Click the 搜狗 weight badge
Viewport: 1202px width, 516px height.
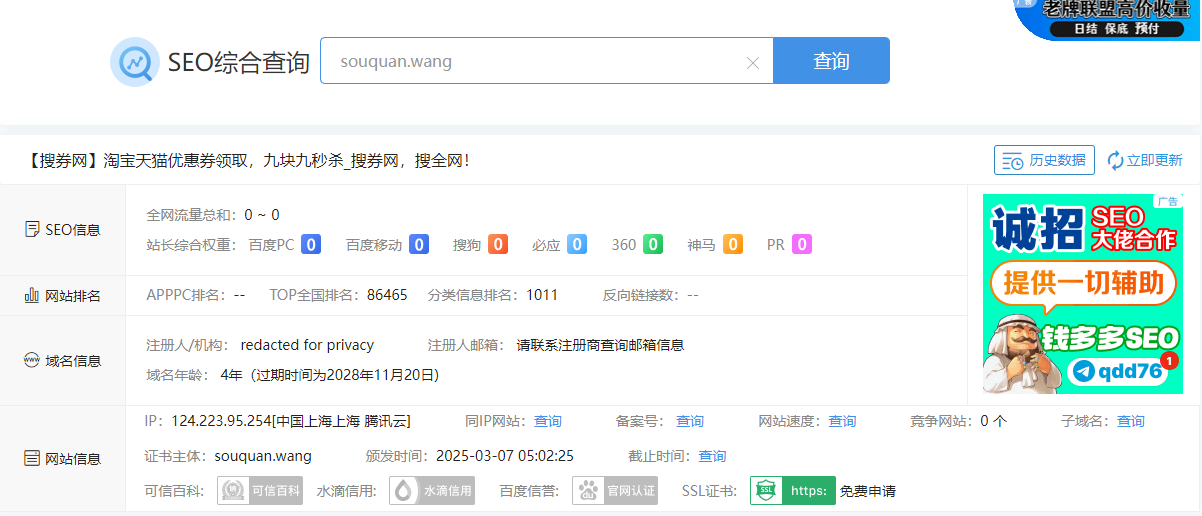[x=498, y=244]
